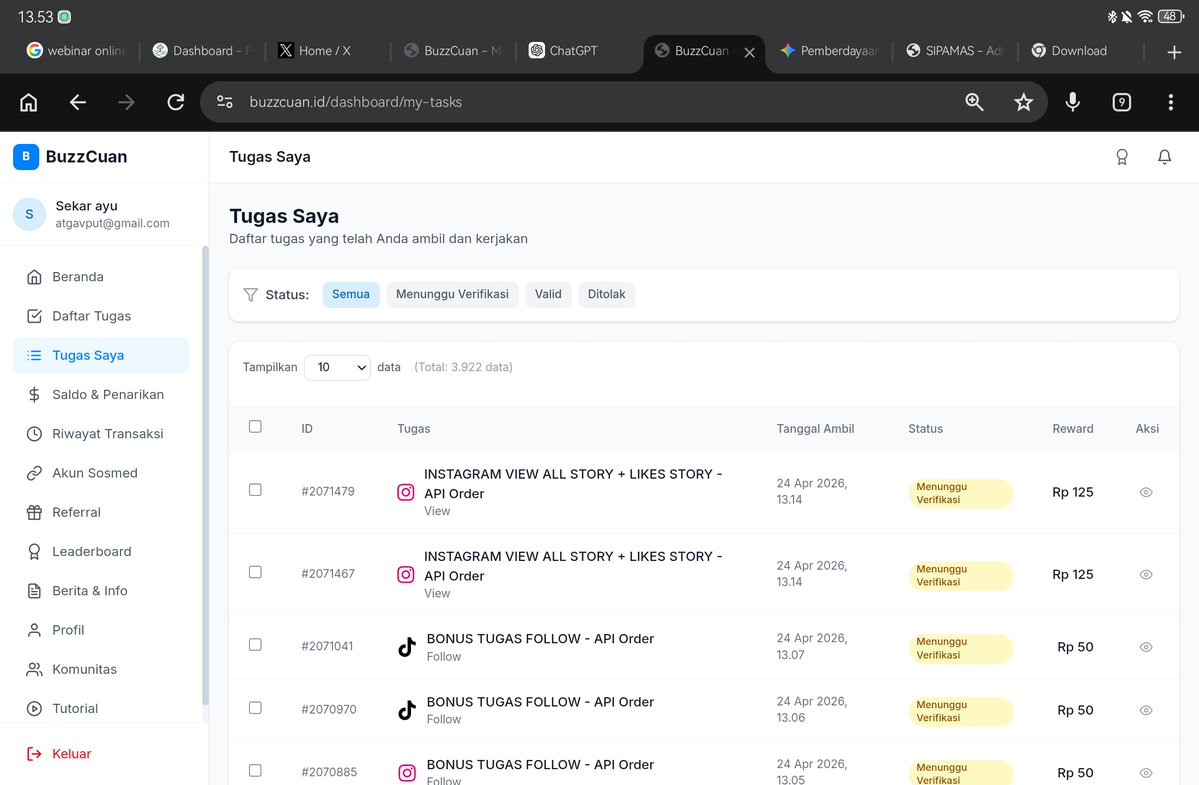The height and width of the screenshot is (785, 1199).
Task: Click the address bar URL
Action: pos(356,102)
